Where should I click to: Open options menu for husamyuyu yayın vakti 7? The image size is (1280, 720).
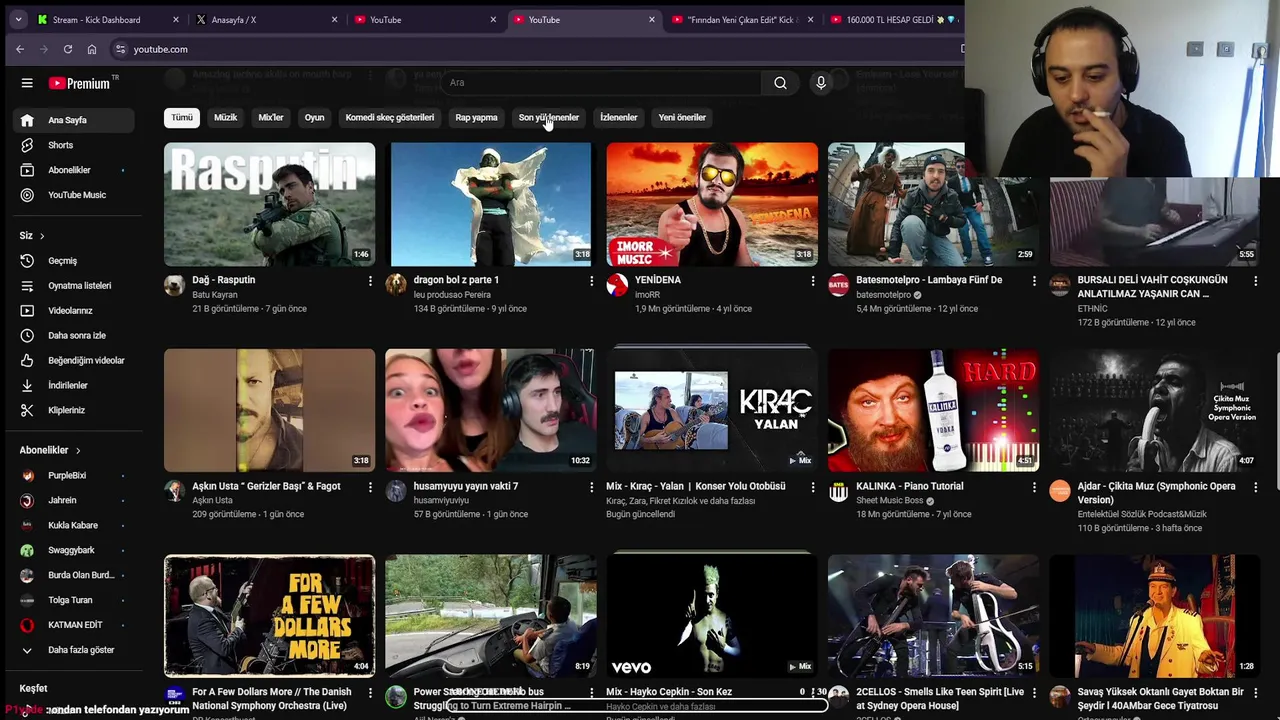(x=591, y=487)
